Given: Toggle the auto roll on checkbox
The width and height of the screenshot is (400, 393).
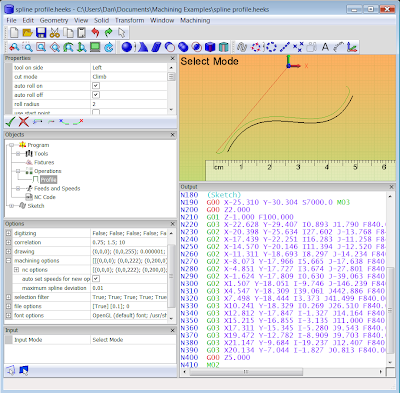Looking at the screenshot, I should [96, 86].
